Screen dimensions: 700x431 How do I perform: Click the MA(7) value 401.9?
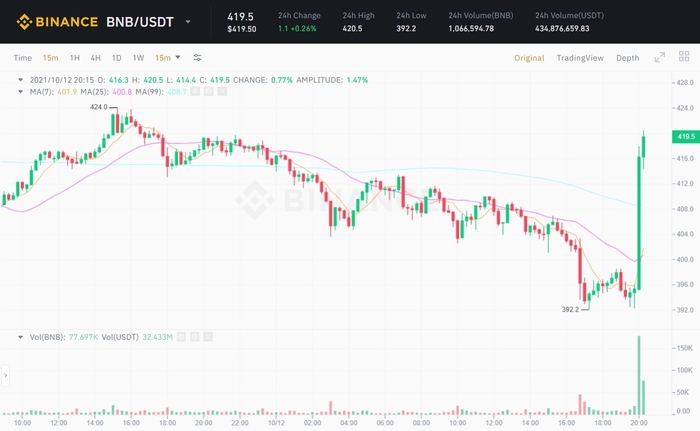click(x=67, y=92)
